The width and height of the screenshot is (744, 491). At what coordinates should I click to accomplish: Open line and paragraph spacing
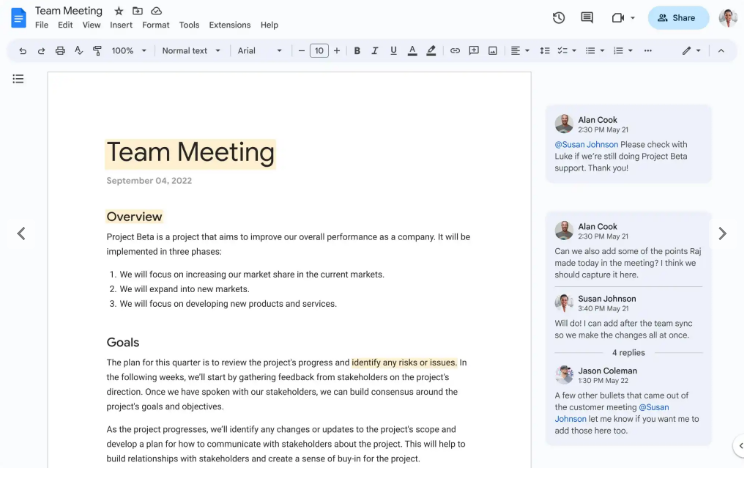(545, 51)
